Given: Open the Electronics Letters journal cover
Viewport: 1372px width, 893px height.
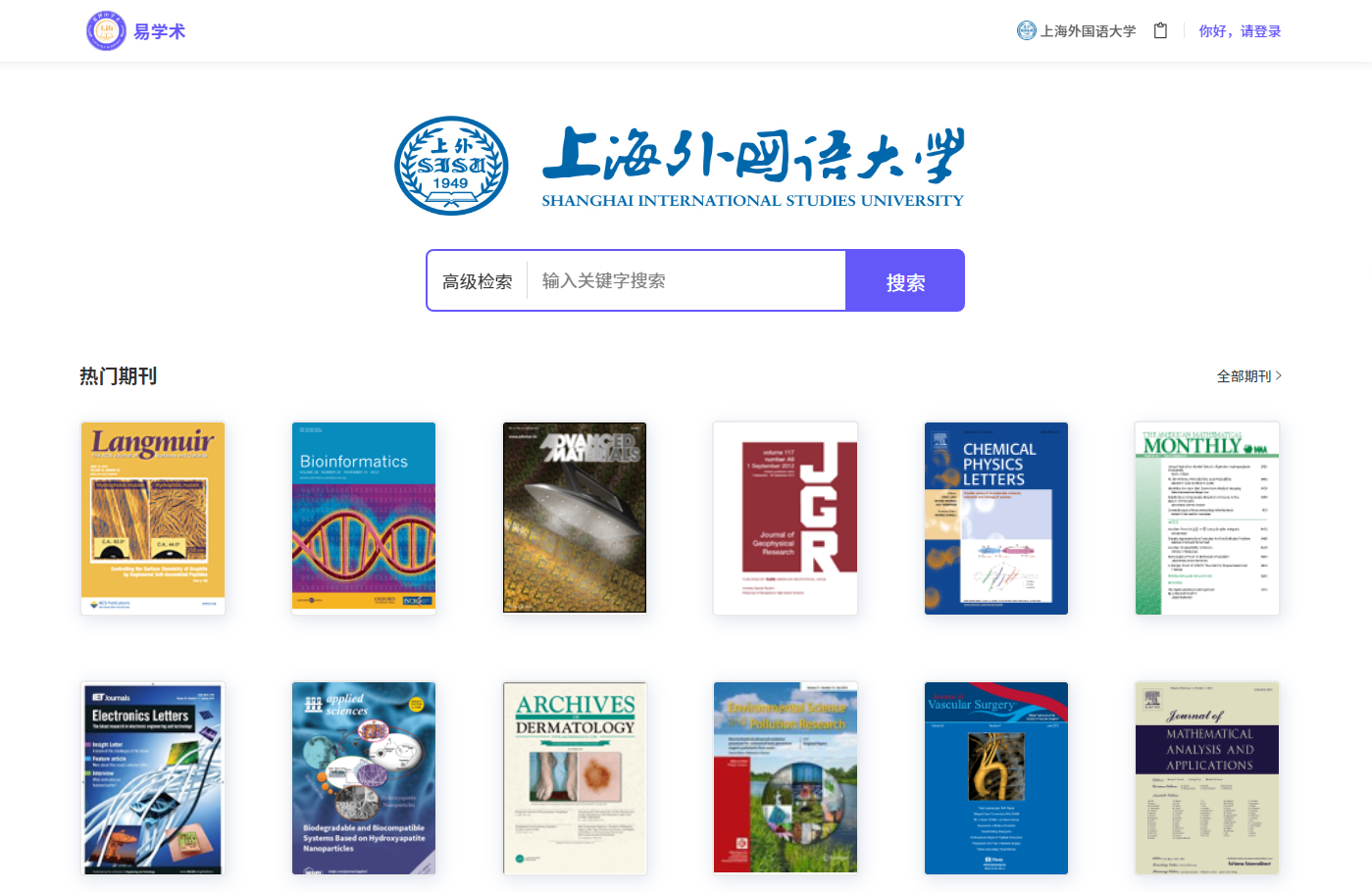Looking at the screenshot, I should [153, 777].
